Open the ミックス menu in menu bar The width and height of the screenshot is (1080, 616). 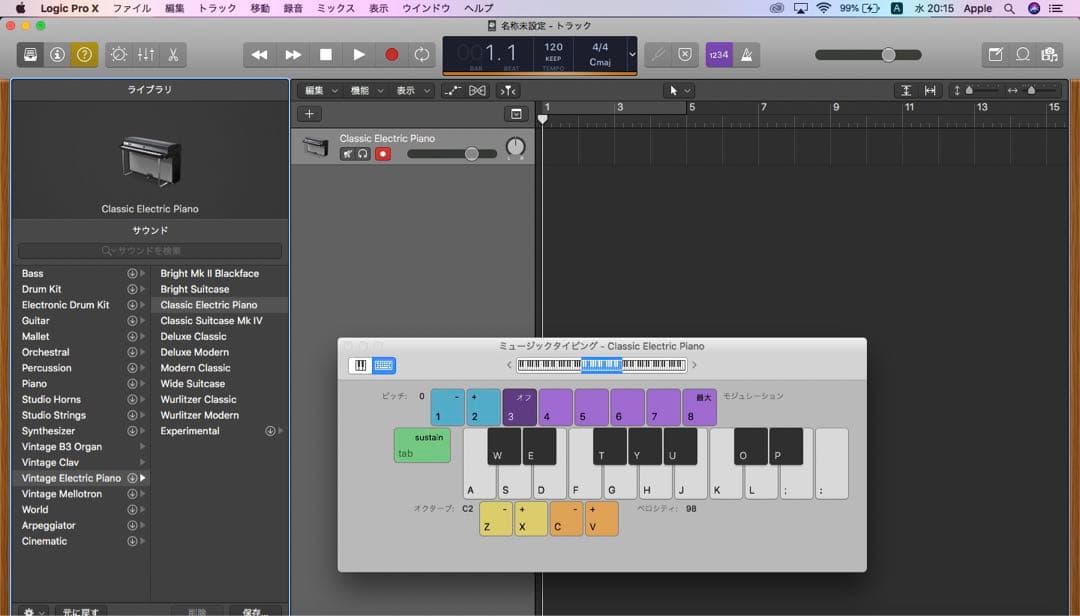pyautogui.click(x=336, y=8)
